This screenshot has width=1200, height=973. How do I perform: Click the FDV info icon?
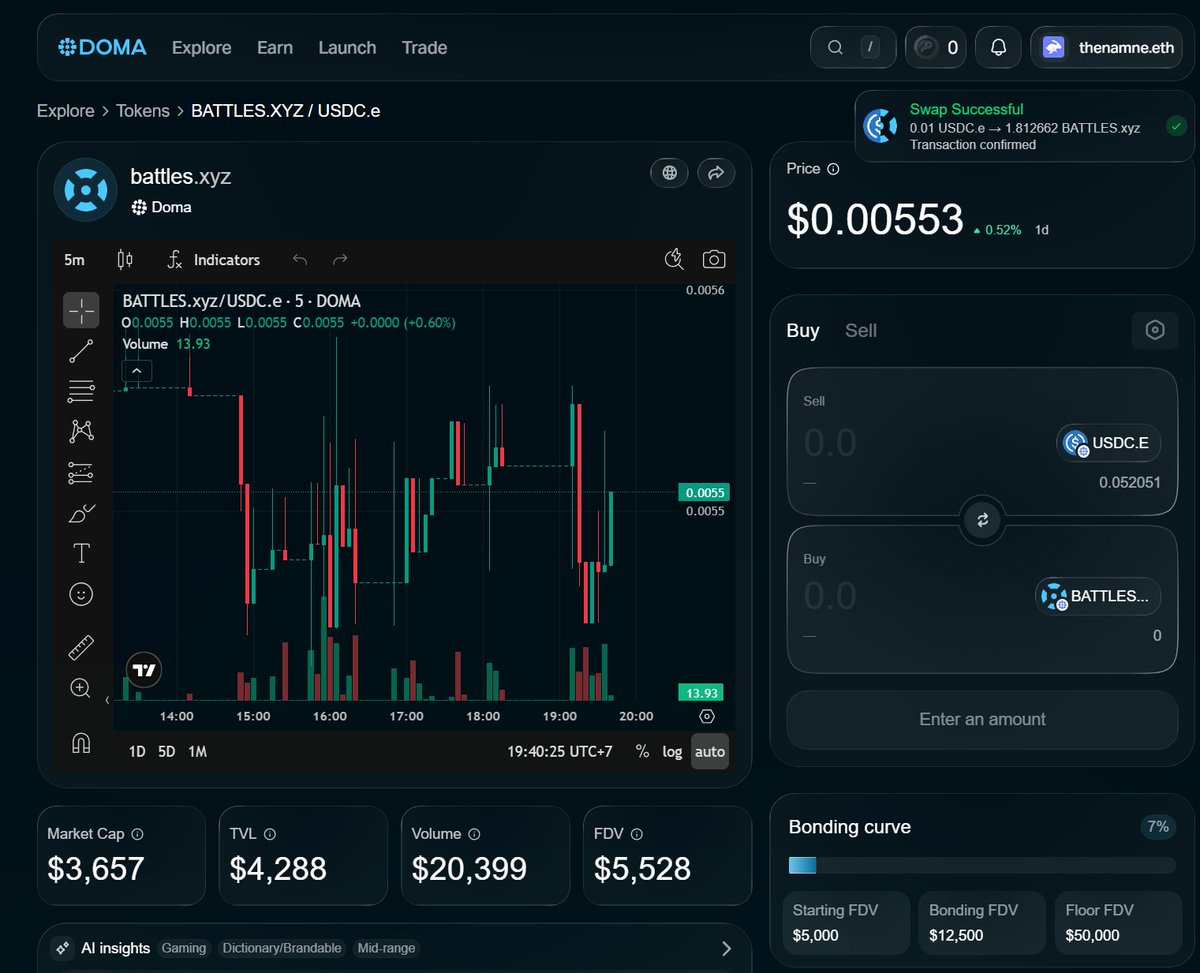[636, 834]
